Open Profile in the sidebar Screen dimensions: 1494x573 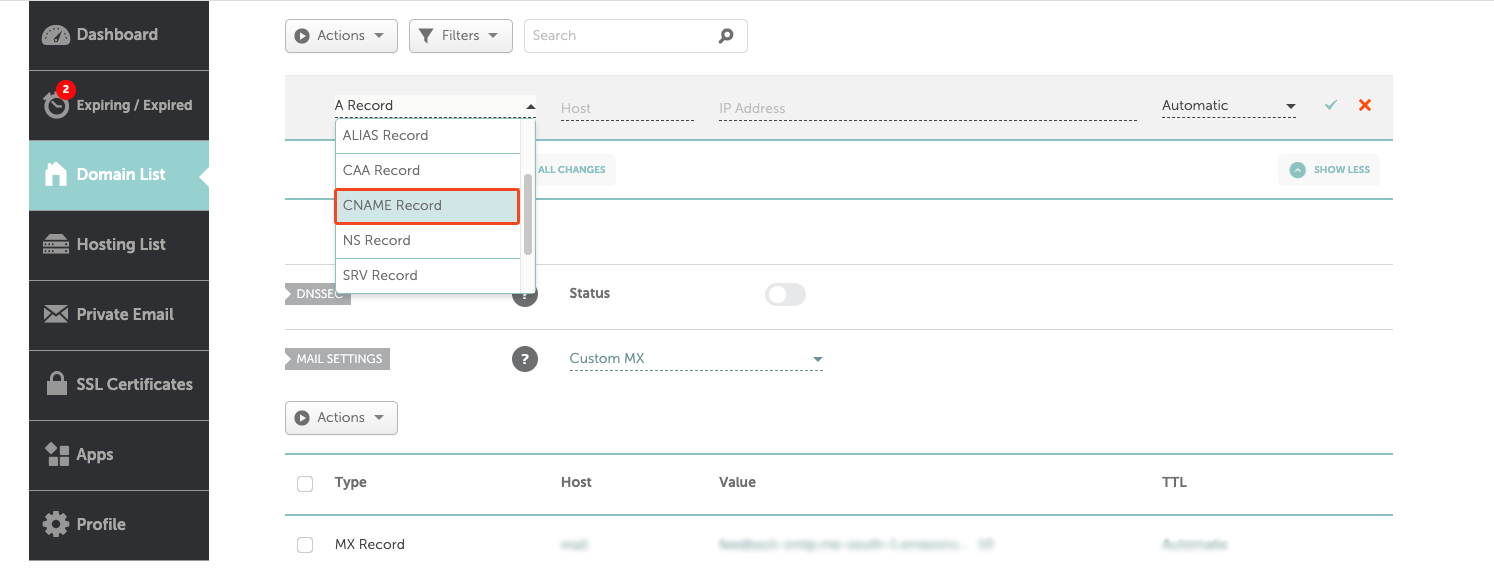(x=119, y=525)
